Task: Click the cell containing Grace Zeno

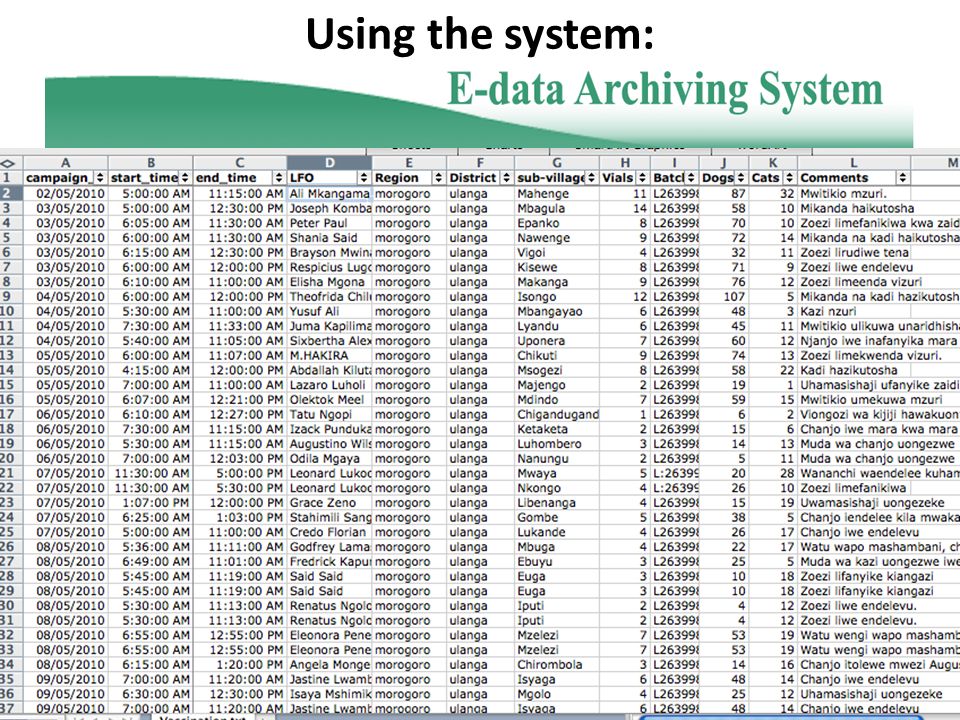Action: (329, 503)
